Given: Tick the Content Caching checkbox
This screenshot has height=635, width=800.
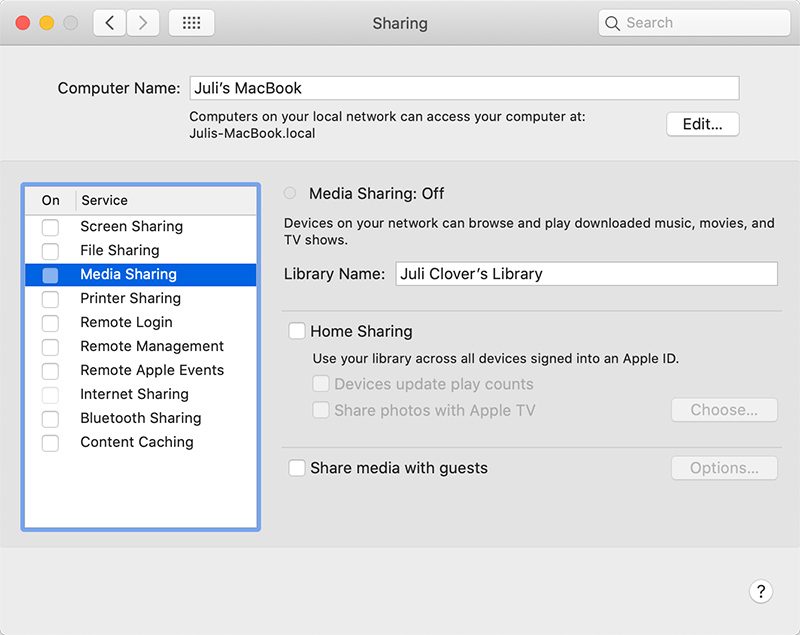Looking at the screenshot, I should [50, 443].
